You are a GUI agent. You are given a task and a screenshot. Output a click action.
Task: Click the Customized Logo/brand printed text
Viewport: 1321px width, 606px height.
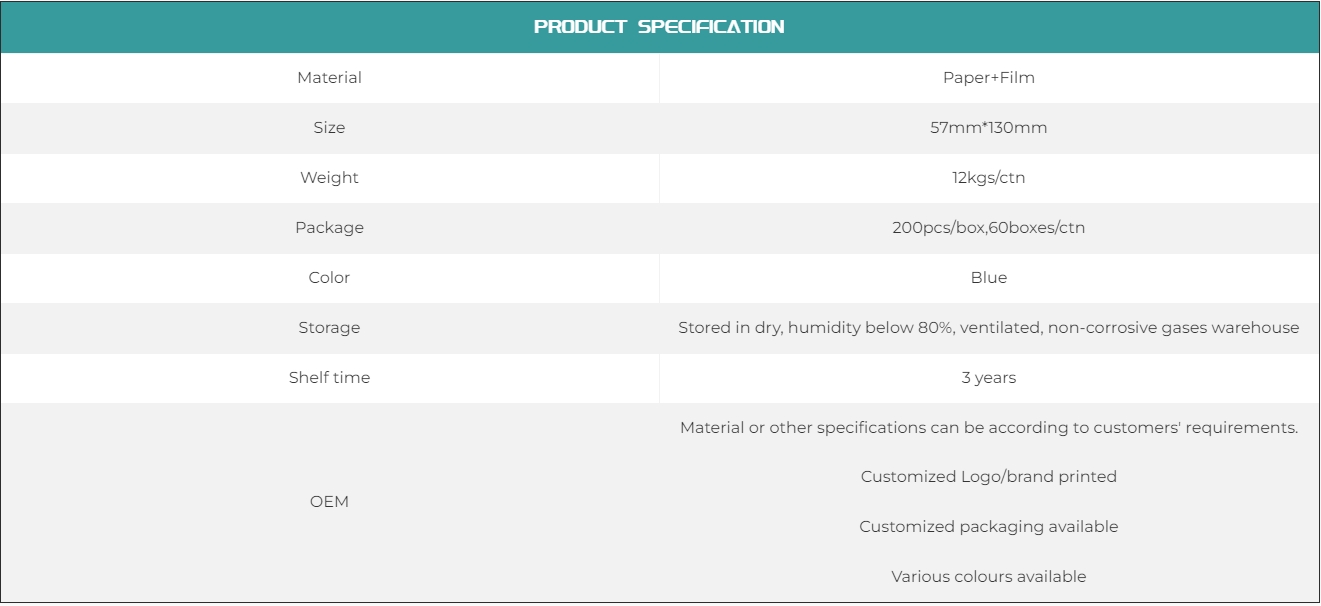click(988, 477)
